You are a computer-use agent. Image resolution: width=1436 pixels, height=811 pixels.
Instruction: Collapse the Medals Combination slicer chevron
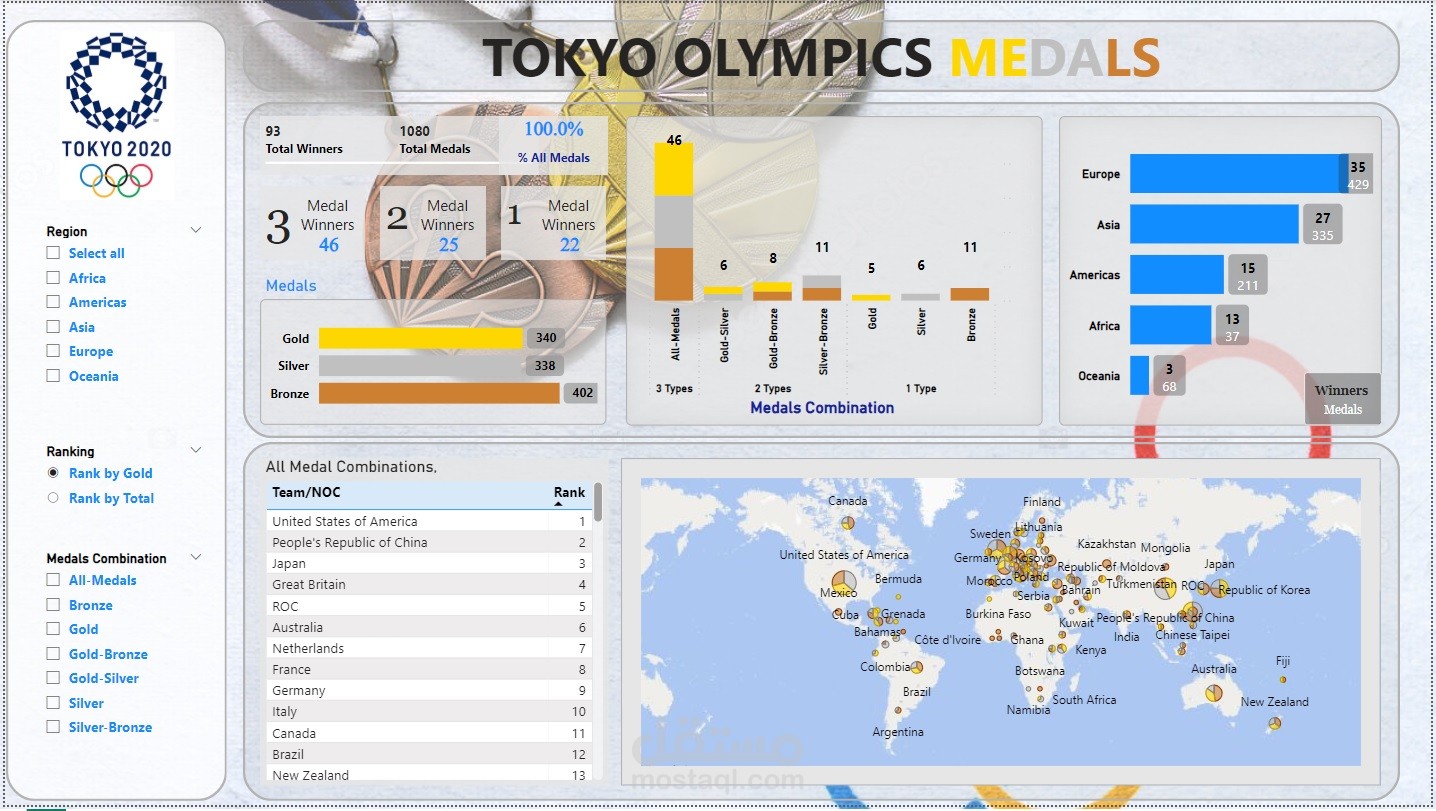tap(196, 557)
